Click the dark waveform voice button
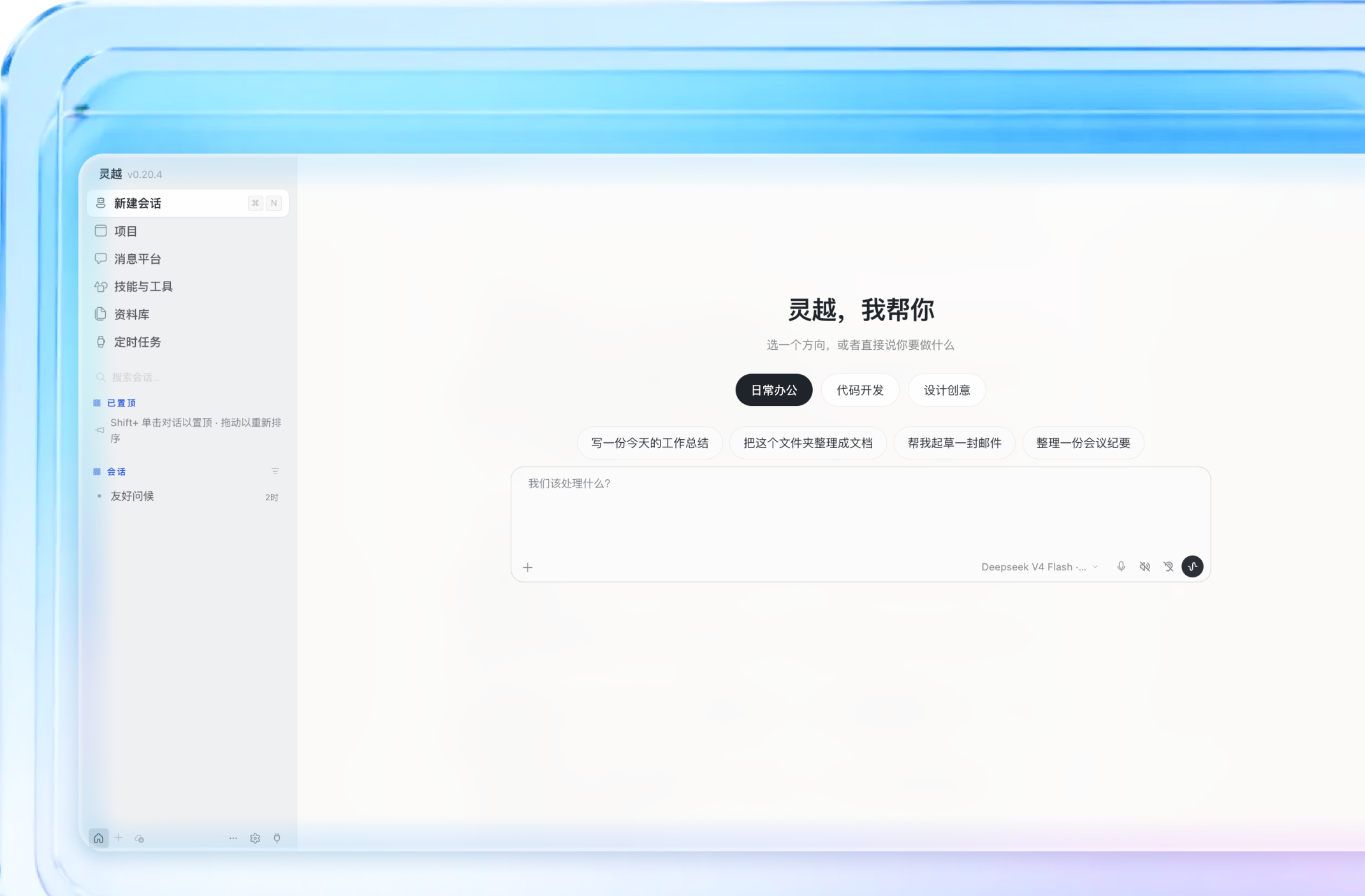1365x896 pixels. click(x=1193, y=567)
